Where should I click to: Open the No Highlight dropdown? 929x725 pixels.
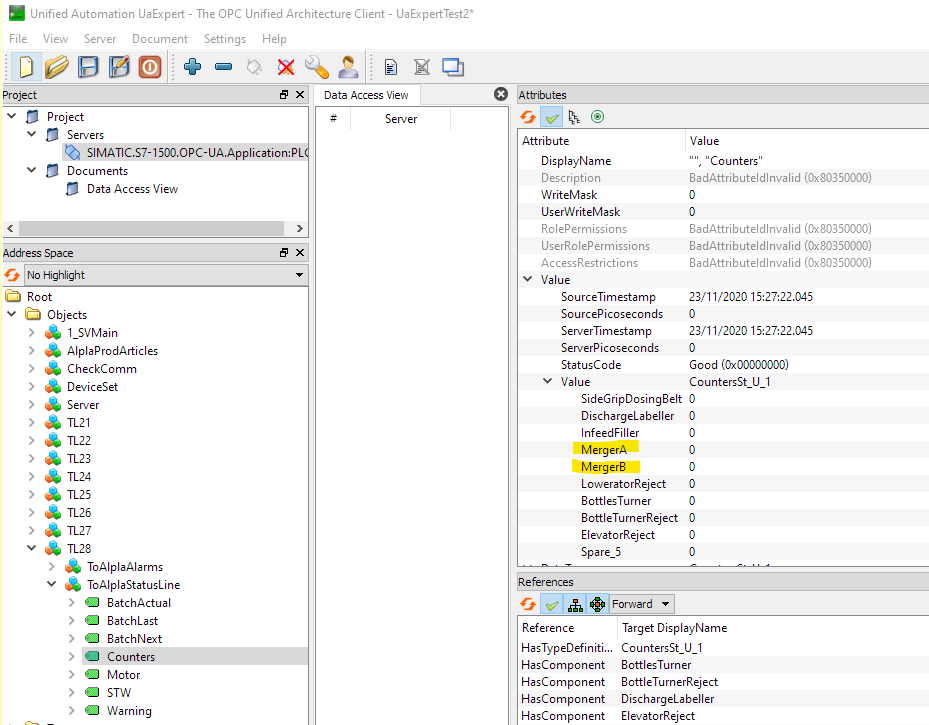pos(165,275)
